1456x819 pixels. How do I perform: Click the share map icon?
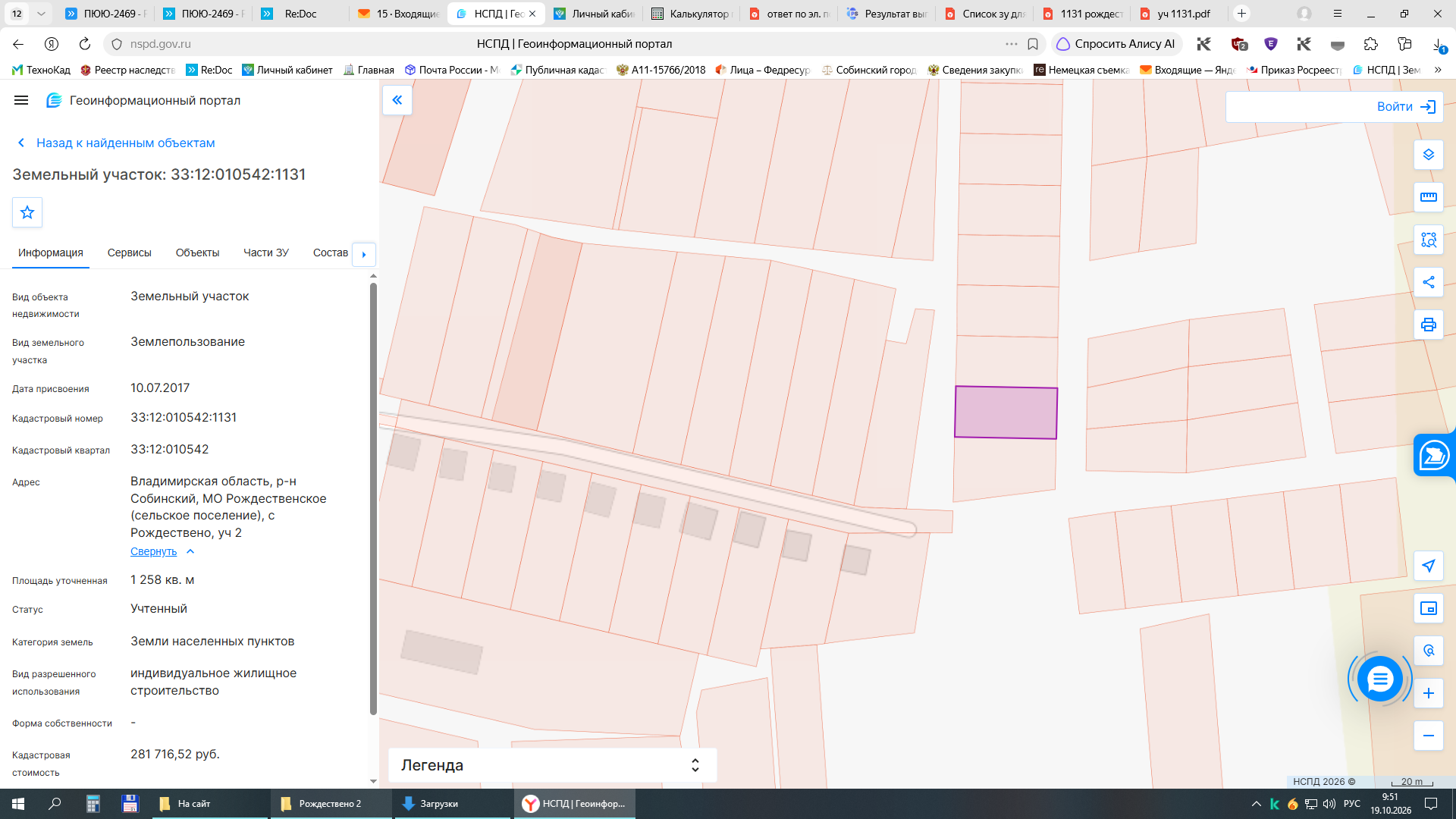(1429, 282)
